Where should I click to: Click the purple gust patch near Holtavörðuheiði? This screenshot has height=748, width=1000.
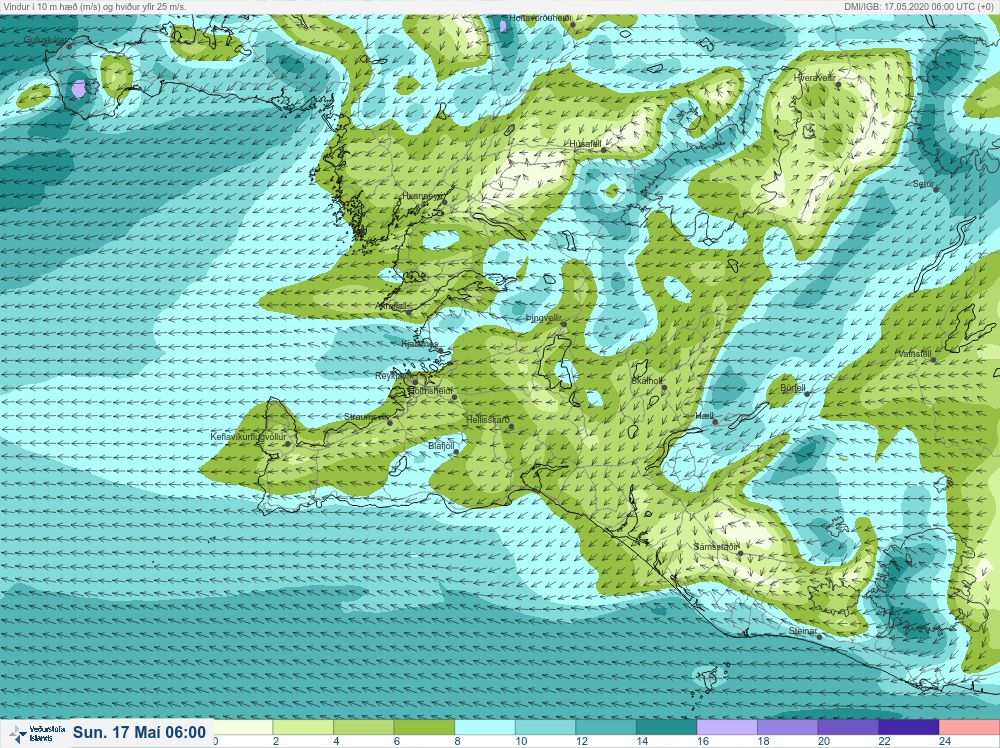503,26
